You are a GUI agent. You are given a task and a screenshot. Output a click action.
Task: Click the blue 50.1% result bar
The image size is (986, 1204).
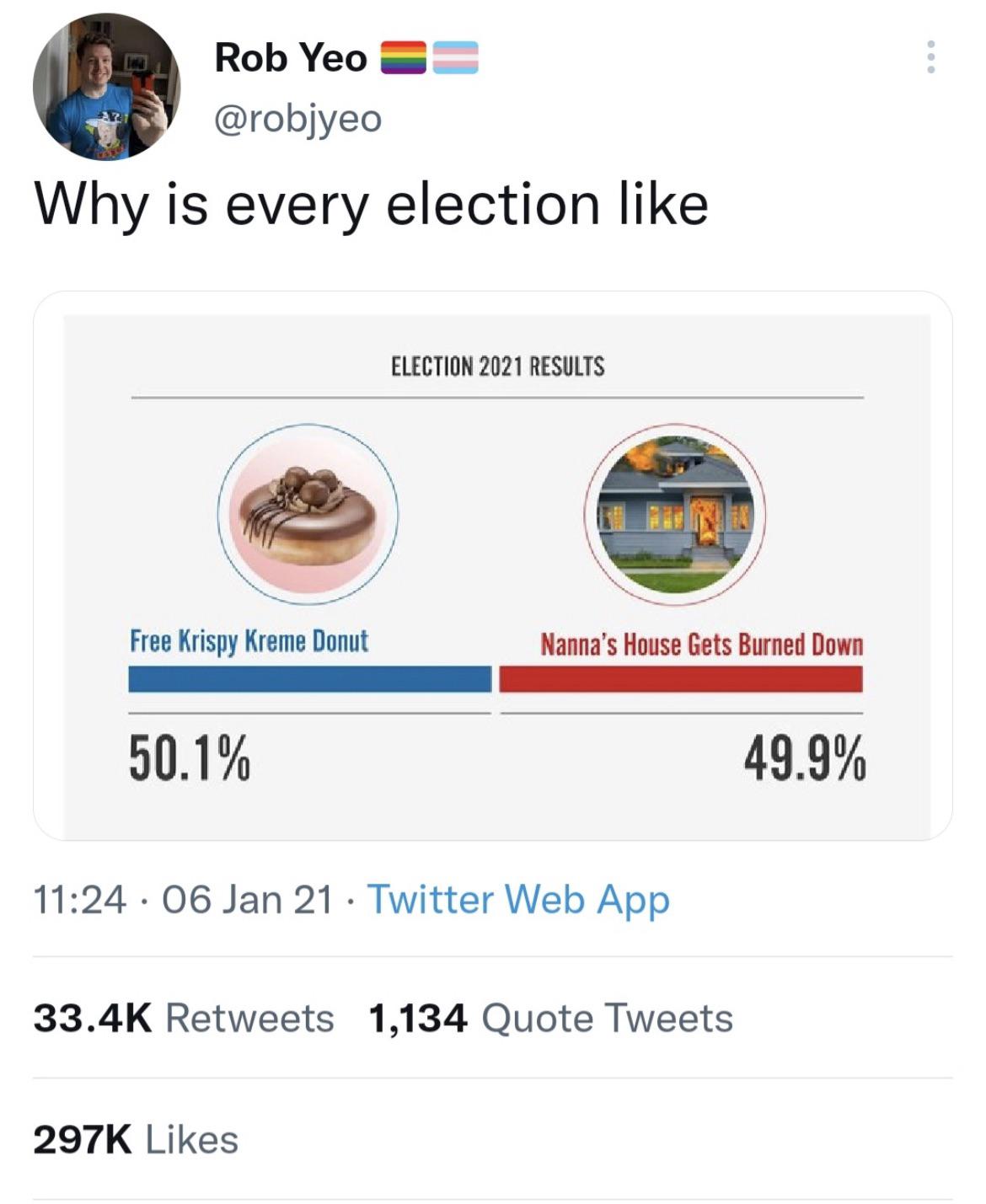(309, 678)
